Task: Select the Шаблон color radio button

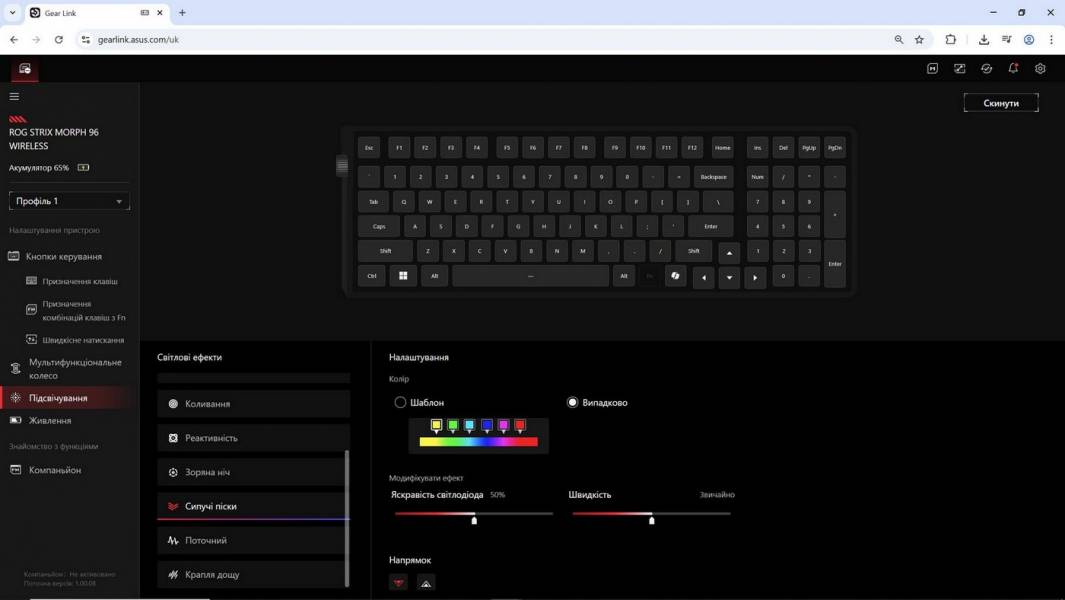Action: tap(400, 402)
